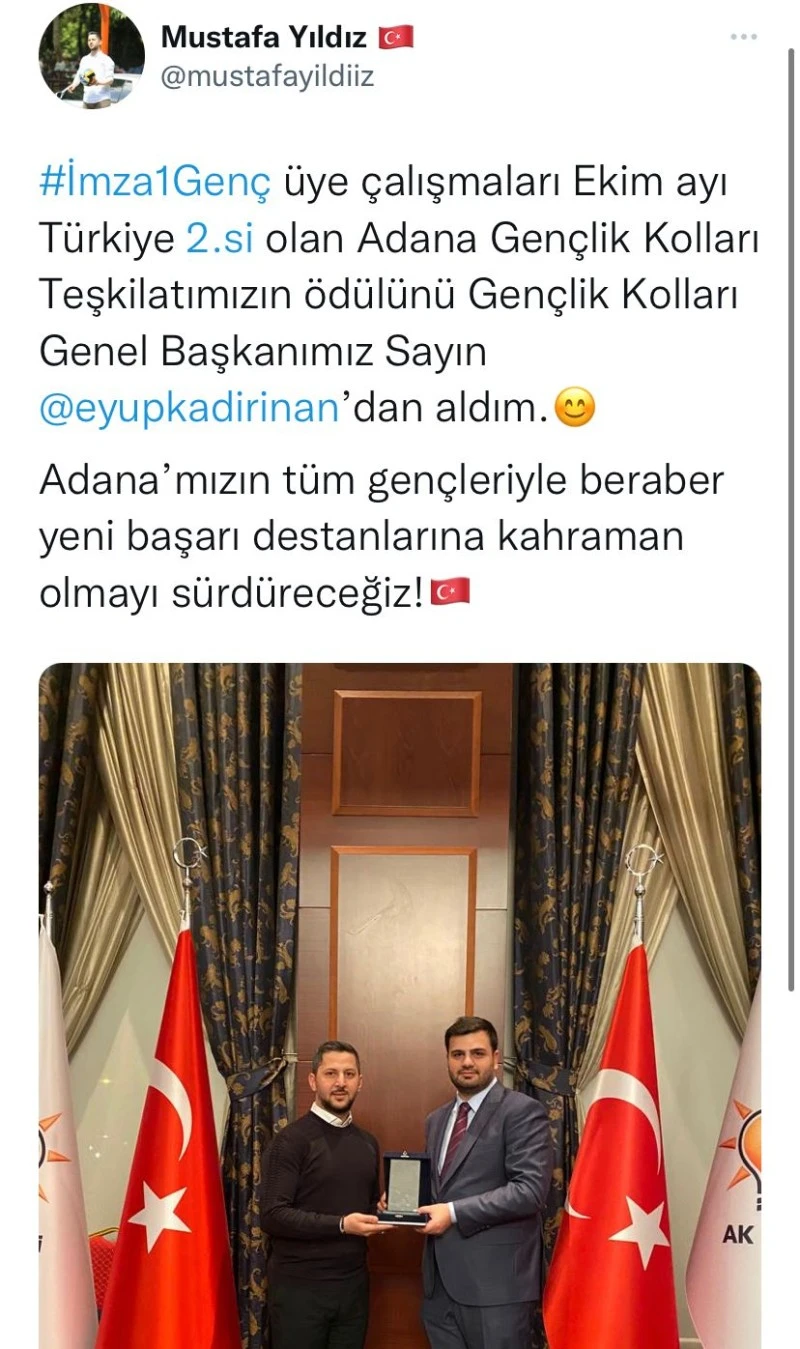Click the man in the gray suit
Image resolution: width=800 pixels, height=1349 pixels.
[485, 1185]
